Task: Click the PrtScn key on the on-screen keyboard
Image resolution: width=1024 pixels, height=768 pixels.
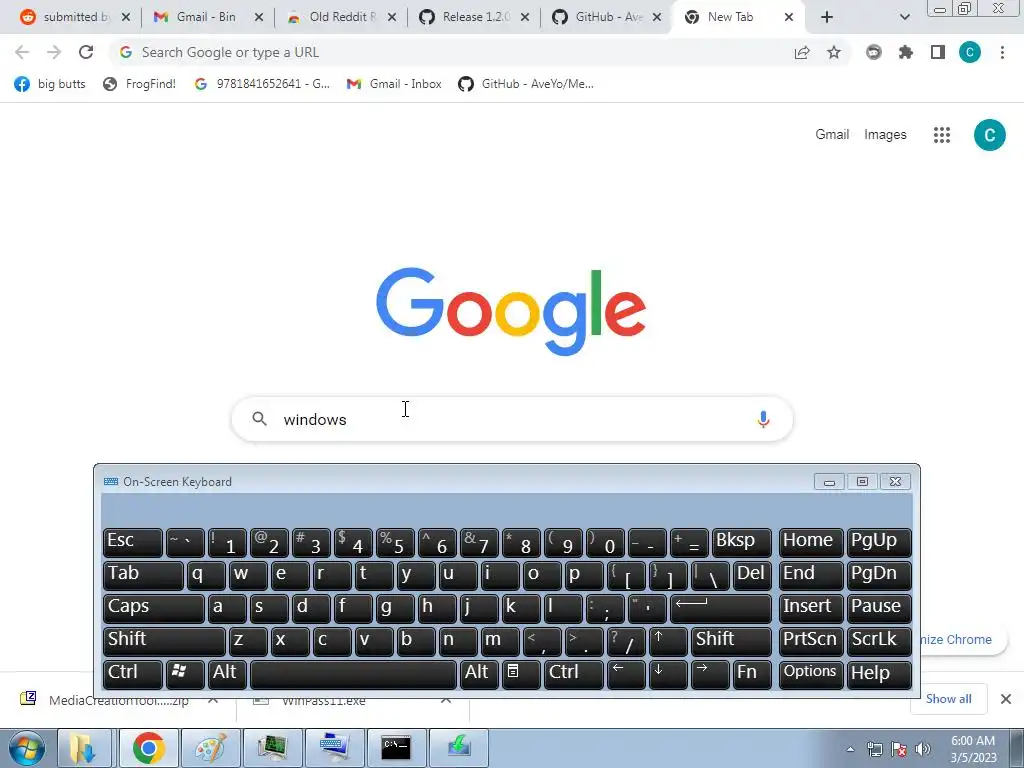Action: [x=810, y=641]
